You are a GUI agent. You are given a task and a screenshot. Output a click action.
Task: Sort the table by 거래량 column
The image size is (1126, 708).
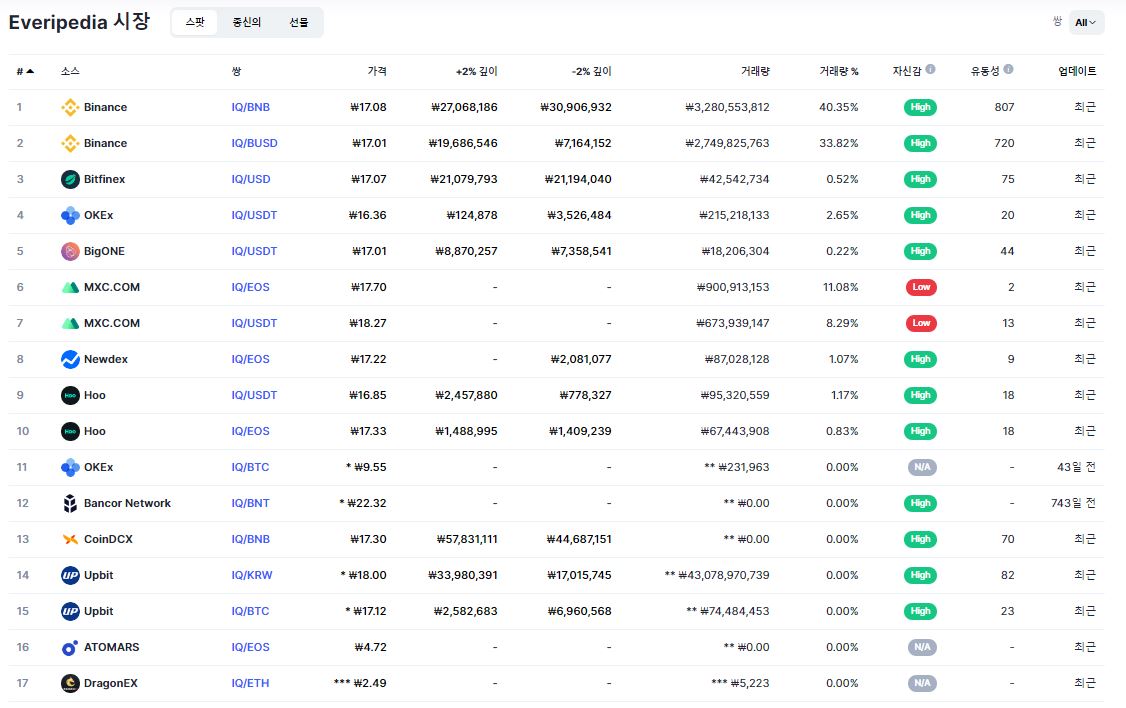click(x=755, y=71)
